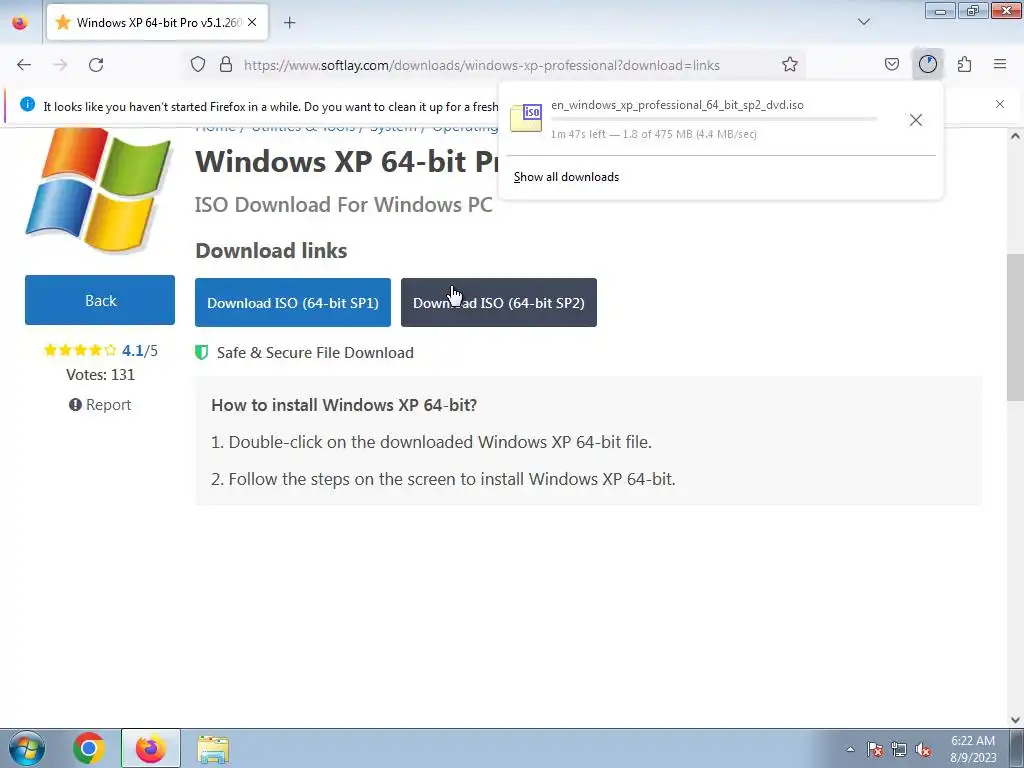Open the Extensions puzzle icon

964,65
